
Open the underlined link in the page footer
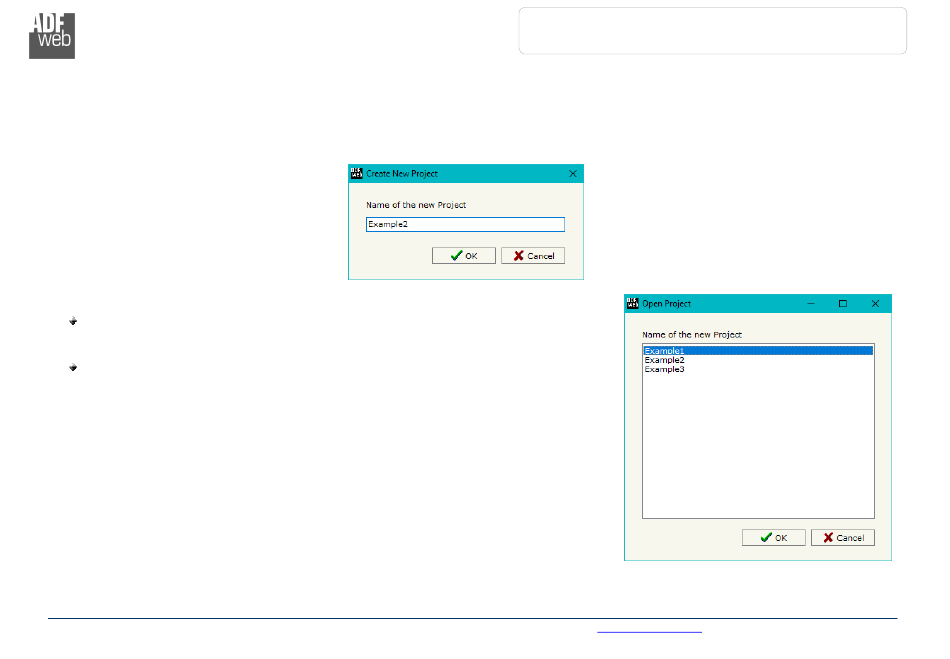click(x=649, y=631)
